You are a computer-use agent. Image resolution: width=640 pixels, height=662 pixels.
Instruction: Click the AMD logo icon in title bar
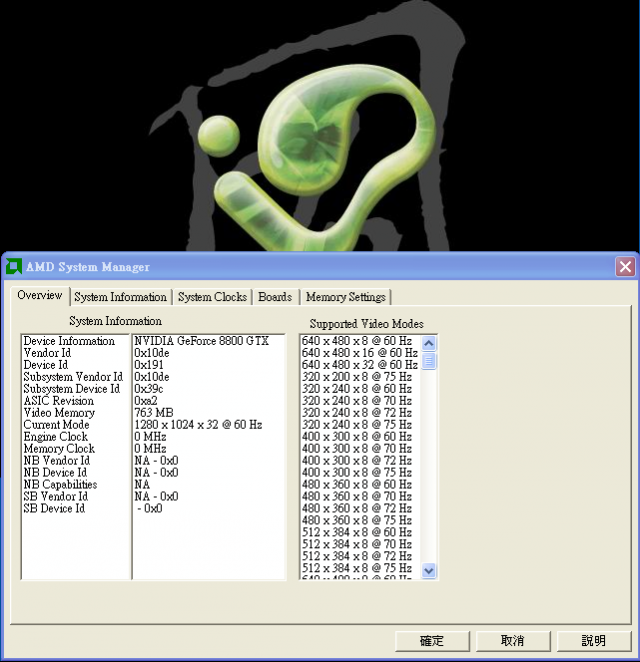tap(14, 266)
